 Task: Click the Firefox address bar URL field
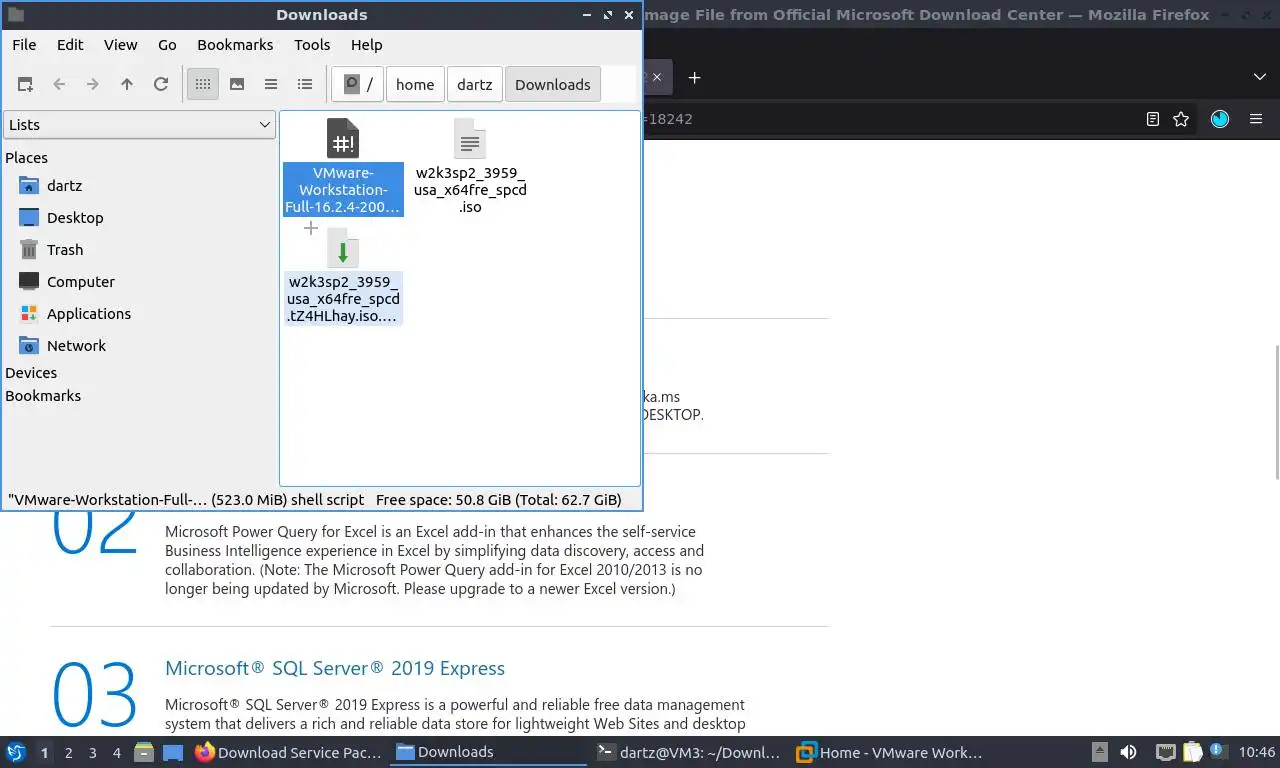tap(890, 119)
